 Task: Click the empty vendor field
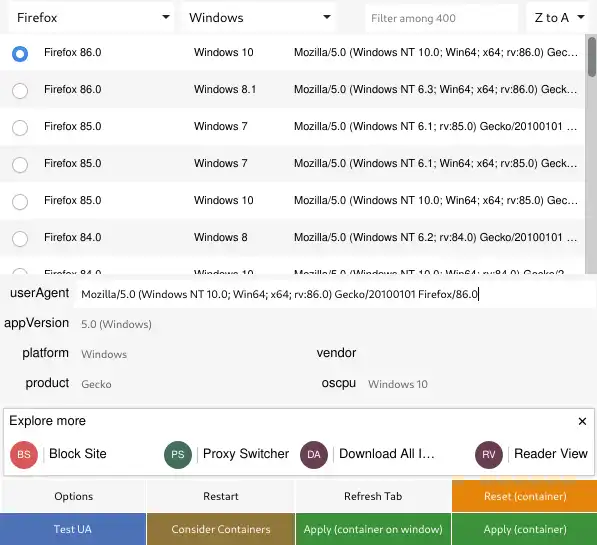tap(478, 354)
